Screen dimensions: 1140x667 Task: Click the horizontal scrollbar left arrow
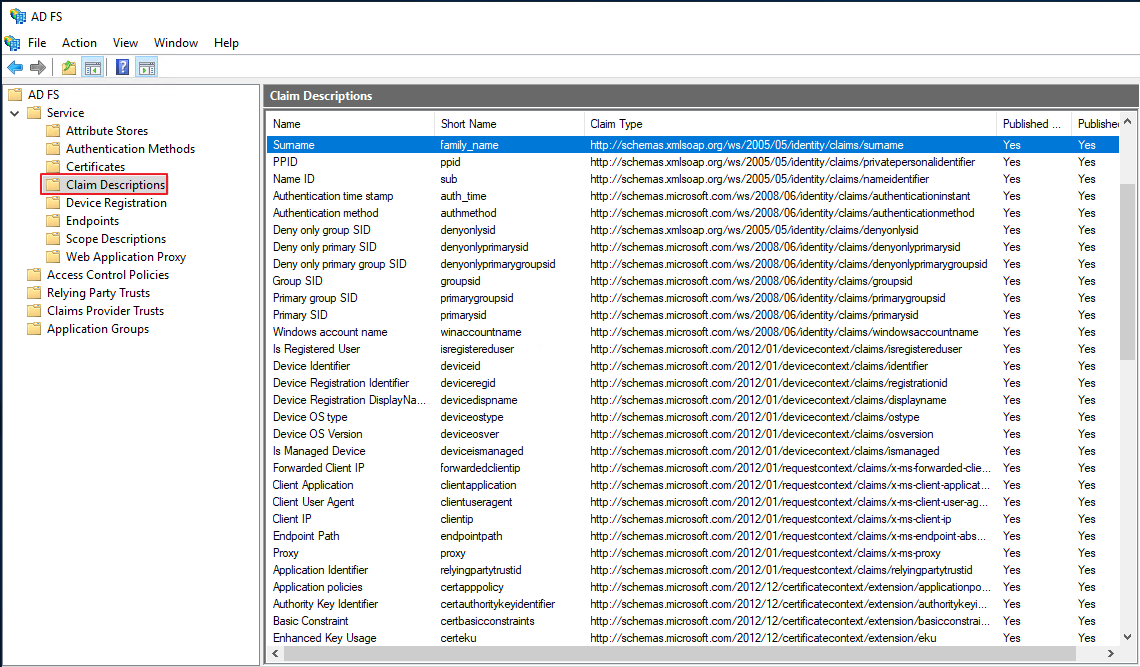click(276, 653)
